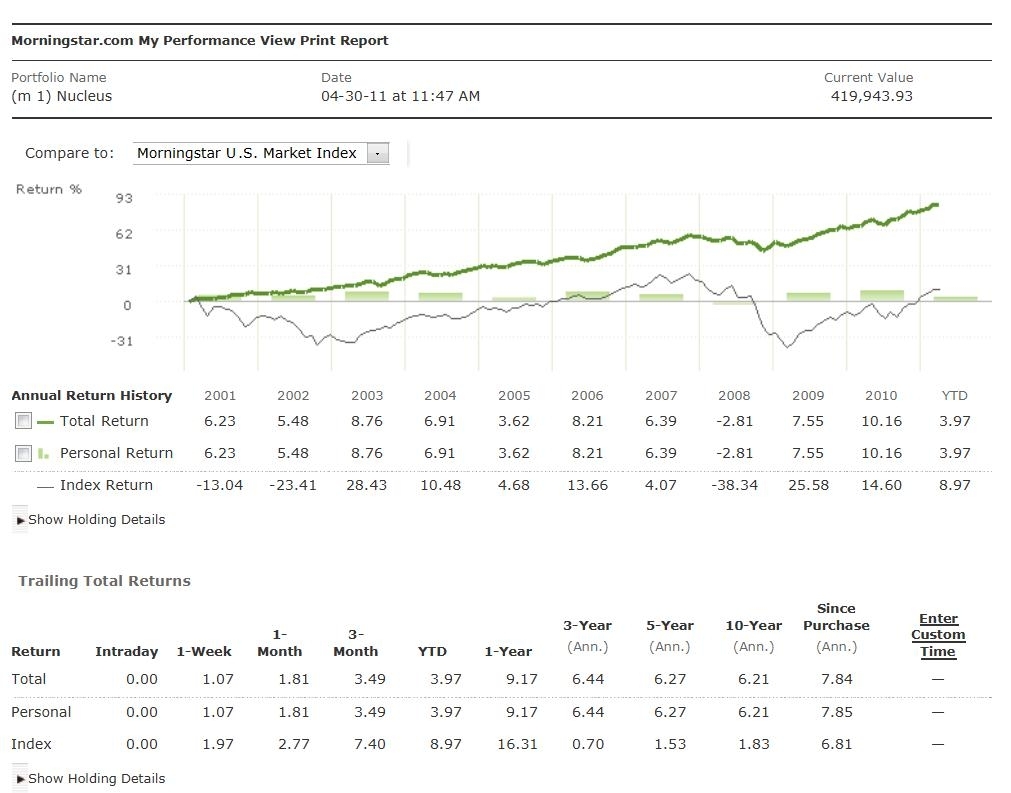Click the Current Value figure 419,943.93
The image size is (1011, 793).
click(872, 96)
